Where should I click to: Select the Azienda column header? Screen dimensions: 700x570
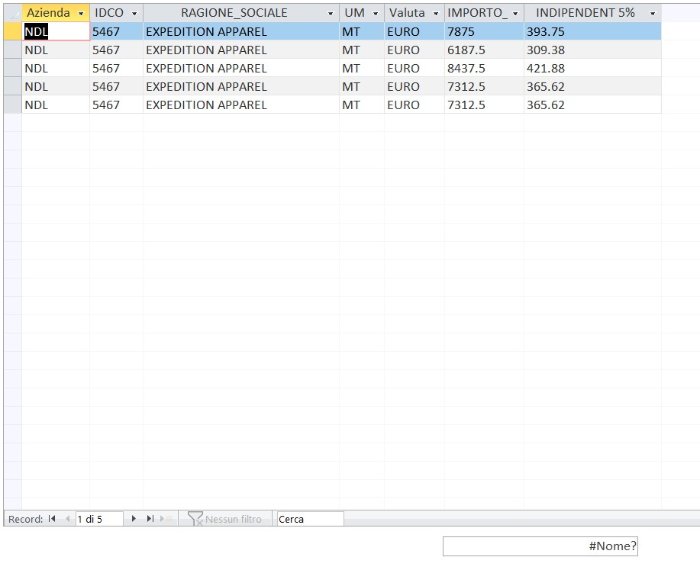click(x=55, y=13)
